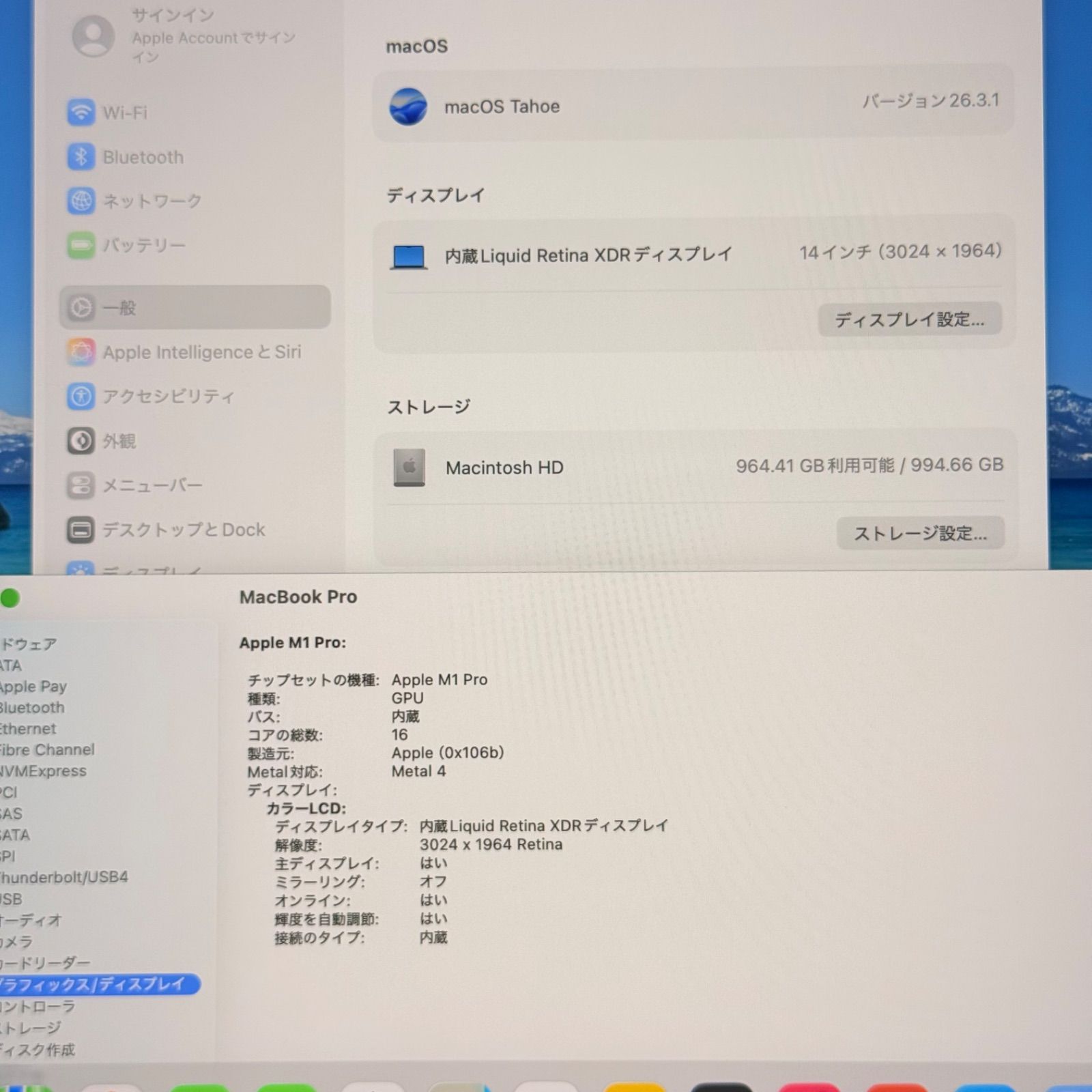Image resolution: width=1092 pixels, height=1092 pixels.
Task: Click the Apple (0x106b) vendor value
Action: click(x=448, y=753)
